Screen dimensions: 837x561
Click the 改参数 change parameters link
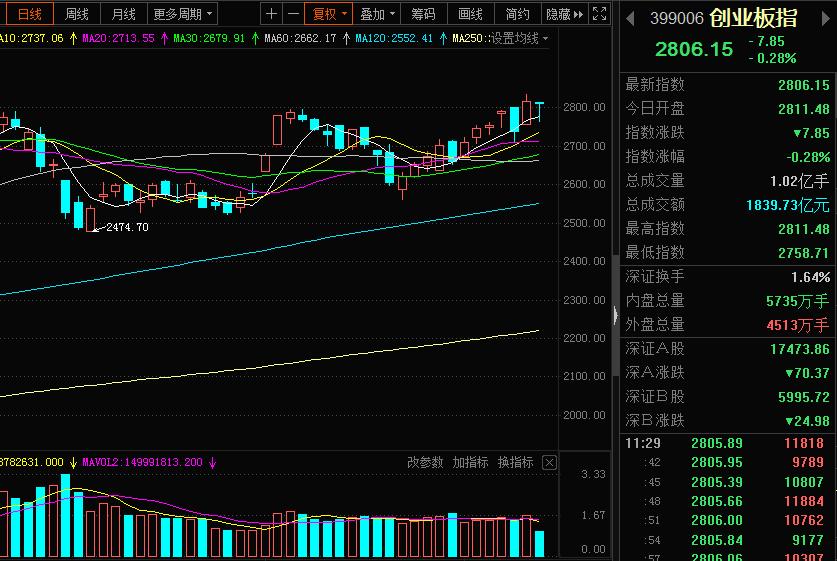coord(425,462)
